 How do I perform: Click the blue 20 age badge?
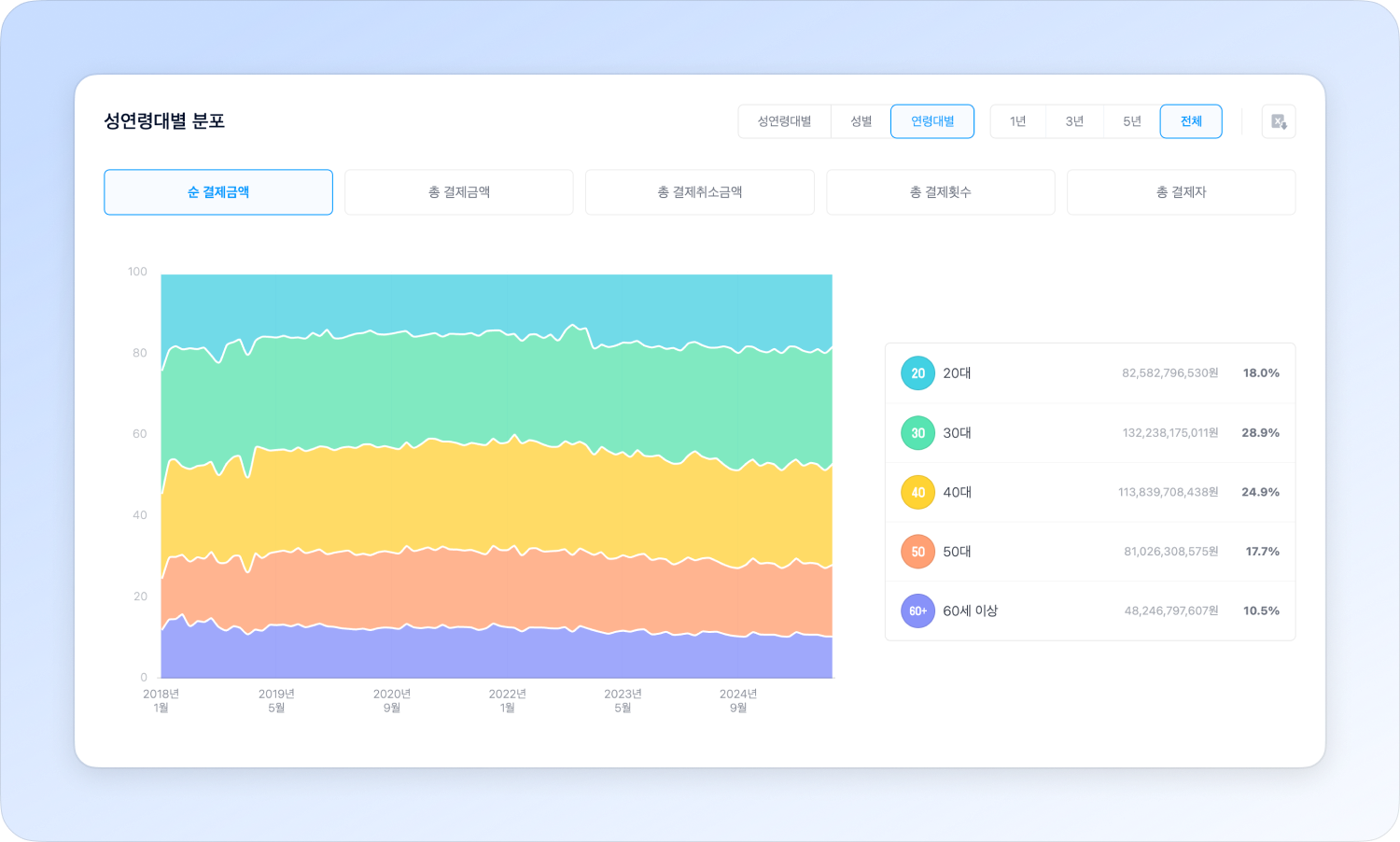(x=917, y=373)
